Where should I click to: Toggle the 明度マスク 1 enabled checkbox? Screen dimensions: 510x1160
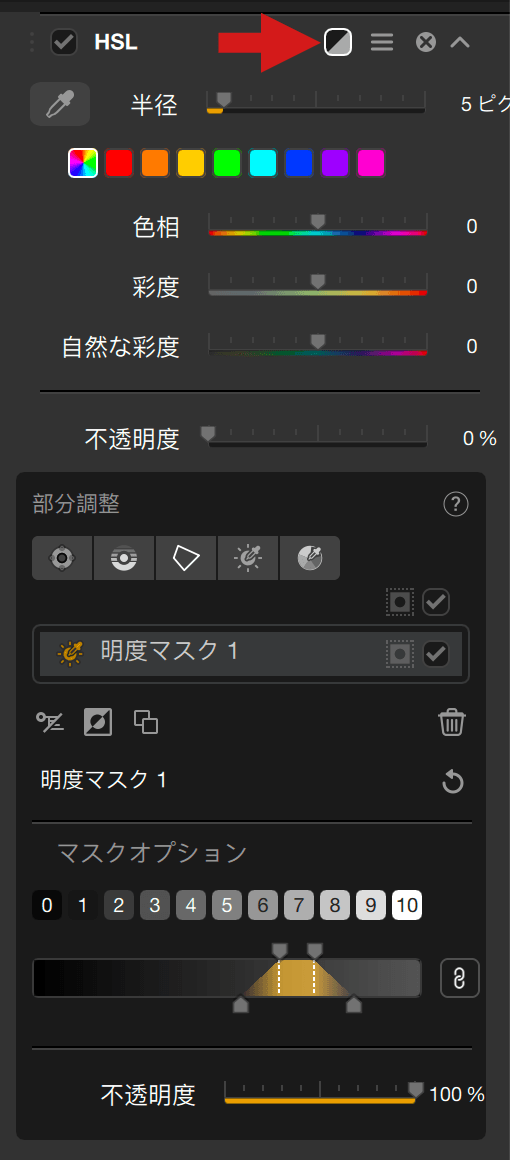point(435,653)
